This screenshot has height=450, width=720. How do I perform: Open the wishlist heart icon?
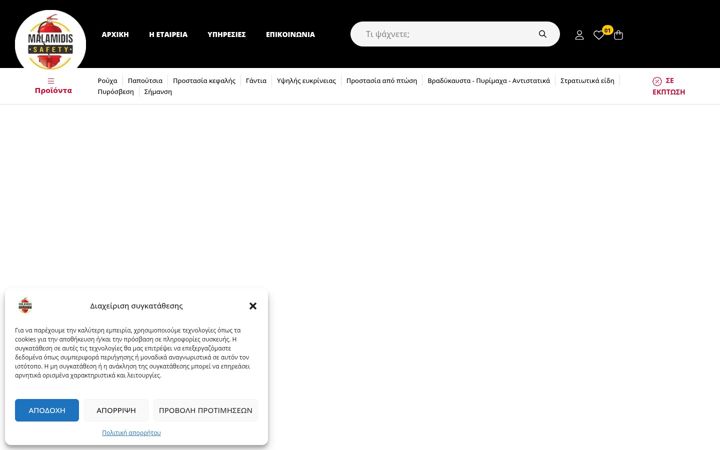click(x=598, y=35)
